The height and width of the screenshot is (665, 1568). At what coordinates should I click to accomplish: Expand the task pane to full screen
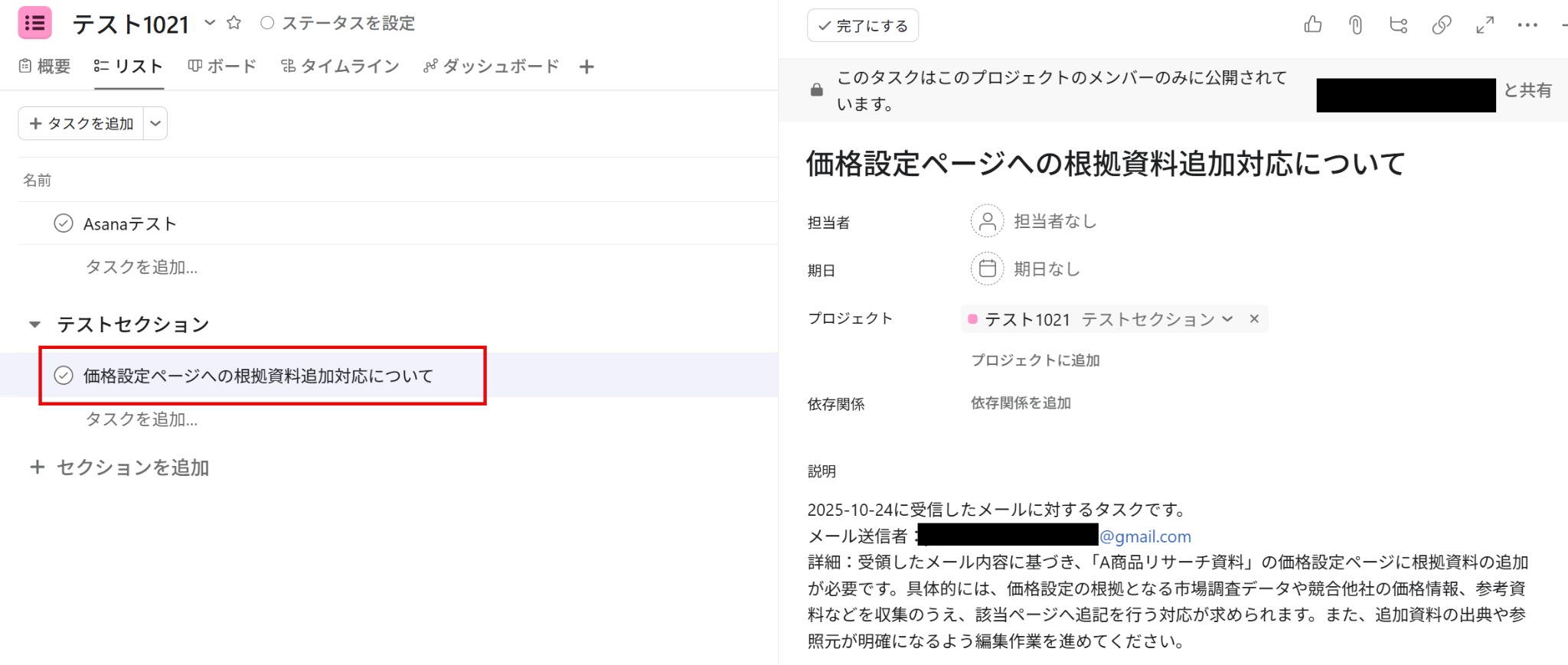1485,25
